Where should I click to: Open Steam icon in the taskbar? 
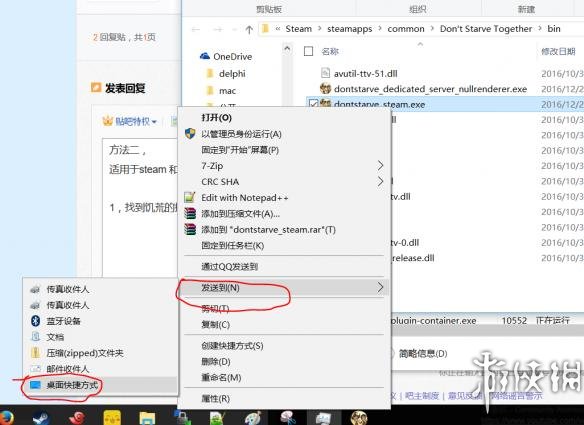41,418
